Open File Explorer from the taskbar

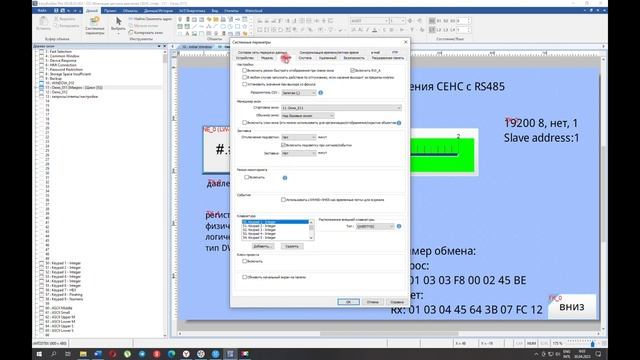click(x=83, y=354)
